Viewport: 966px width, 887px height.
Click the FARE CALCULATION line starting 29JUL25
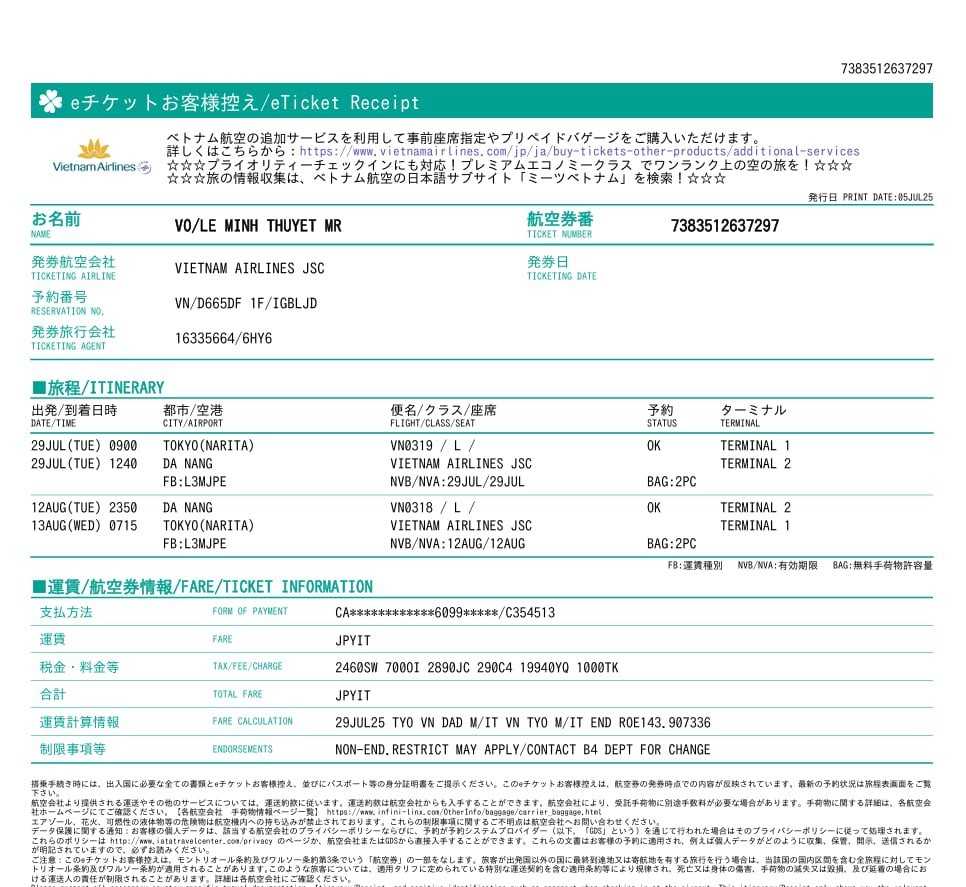[x=522, y=722]
